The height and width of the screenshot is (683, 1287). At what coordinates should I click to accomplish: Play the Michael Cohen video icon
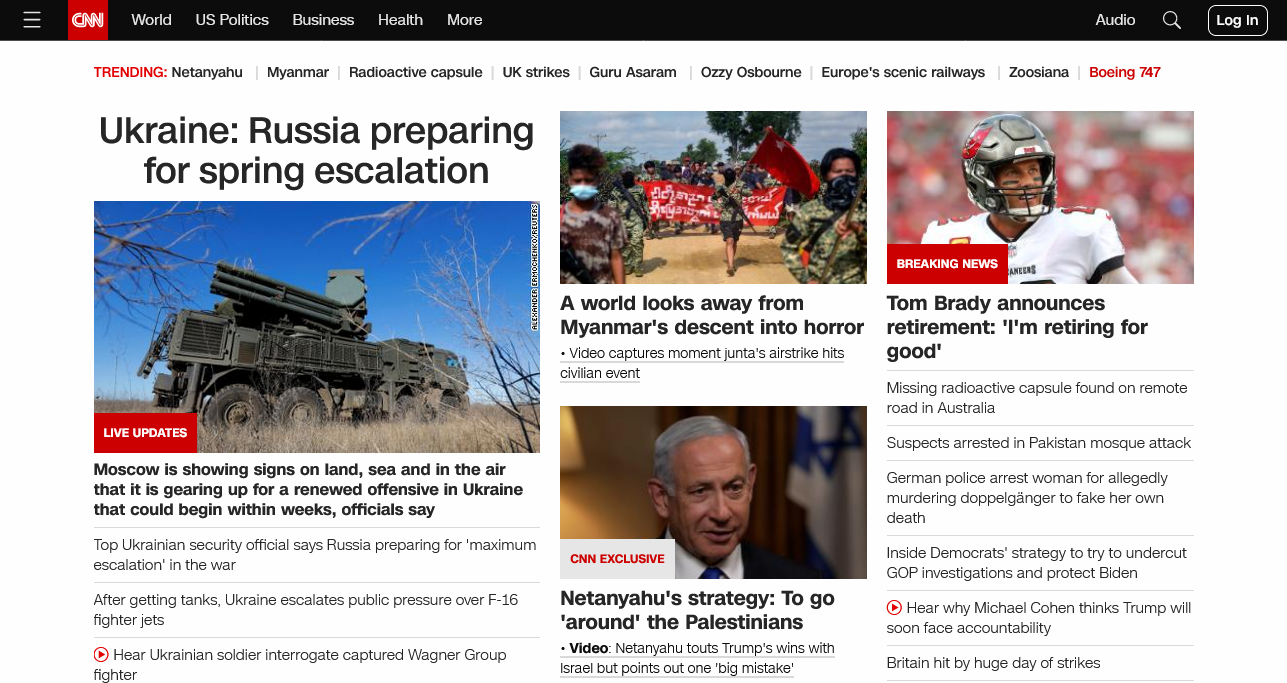point(894,608)
